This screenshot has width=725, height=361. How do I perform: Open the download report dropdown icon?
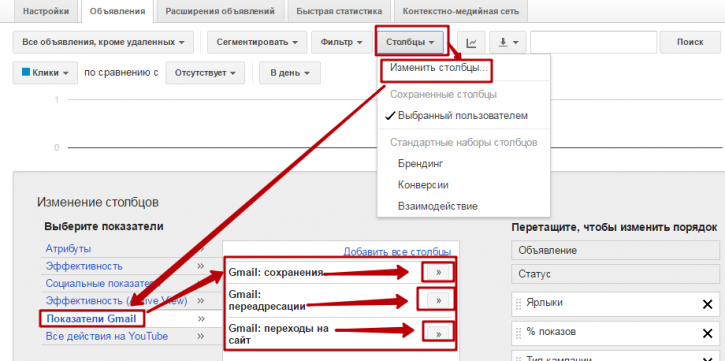click(508, 43)
